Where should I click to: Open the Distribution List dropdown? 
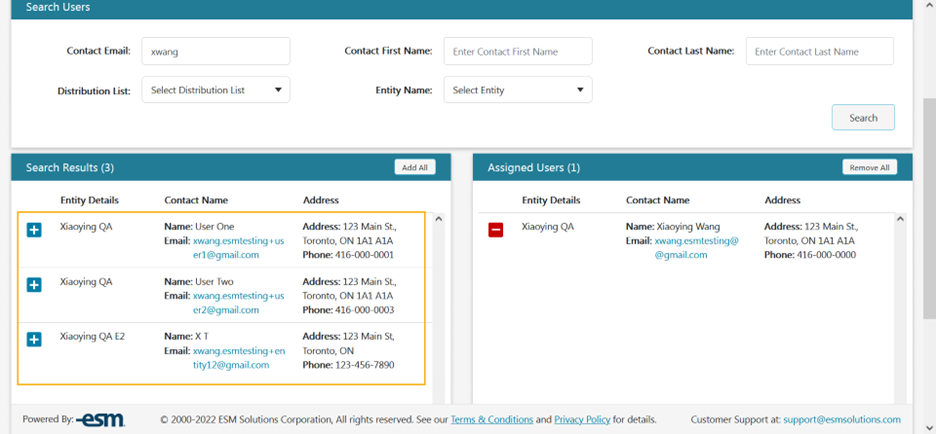coord(215,90)
